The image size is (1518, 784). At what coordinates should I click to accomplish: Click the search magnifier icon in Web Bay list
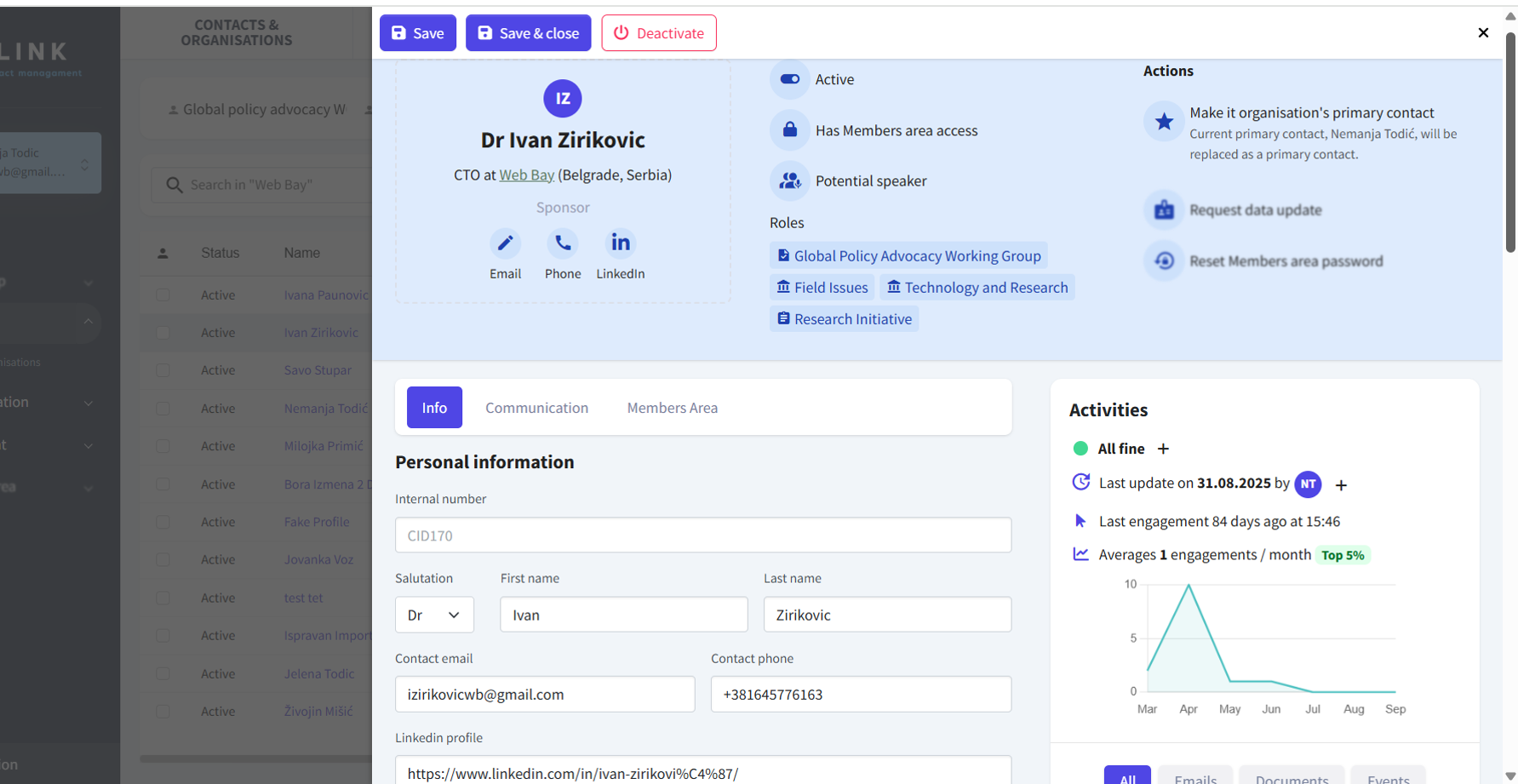pos(175,185)
